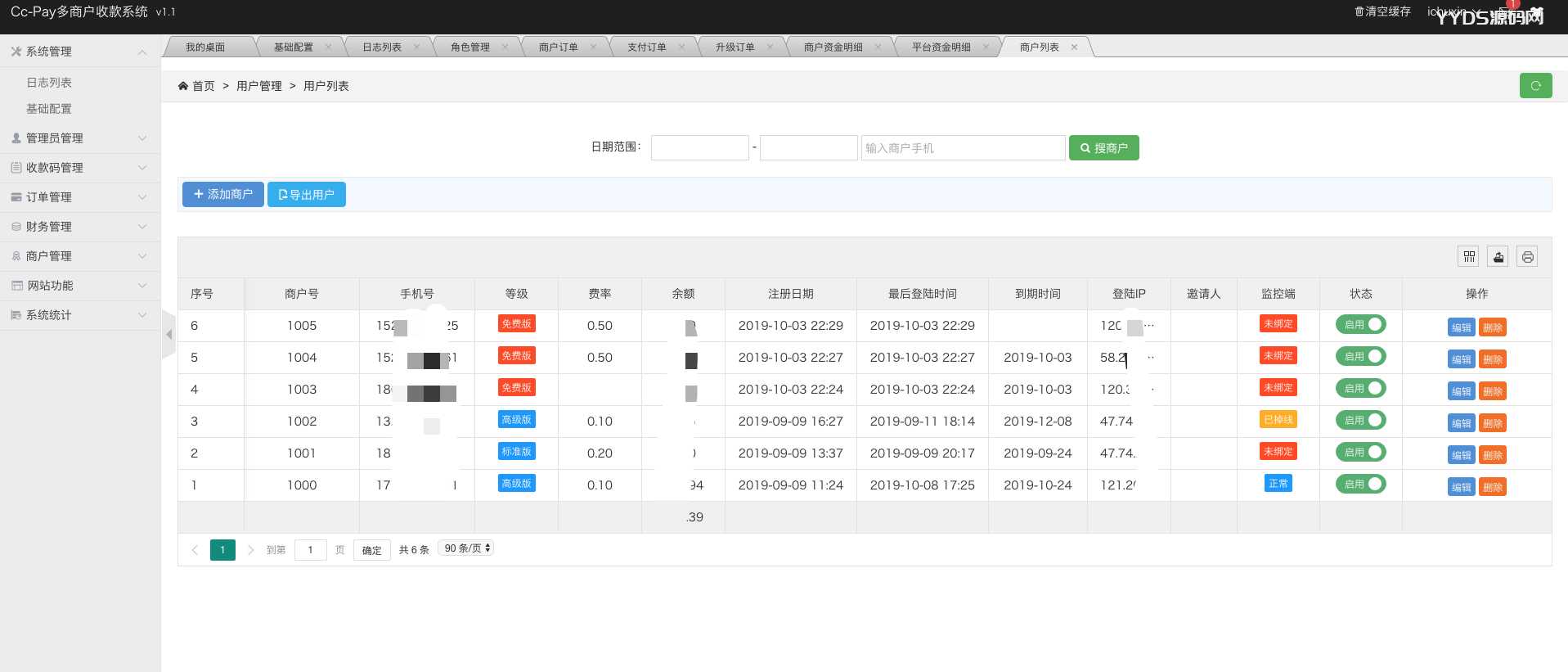Click the 系统统计 chart icon

(16, 315)
